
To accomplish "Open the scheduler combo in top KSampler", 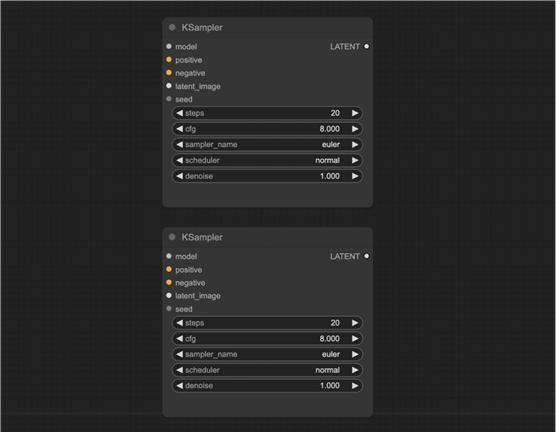I will pyautogui.click(x=267, y=160).
